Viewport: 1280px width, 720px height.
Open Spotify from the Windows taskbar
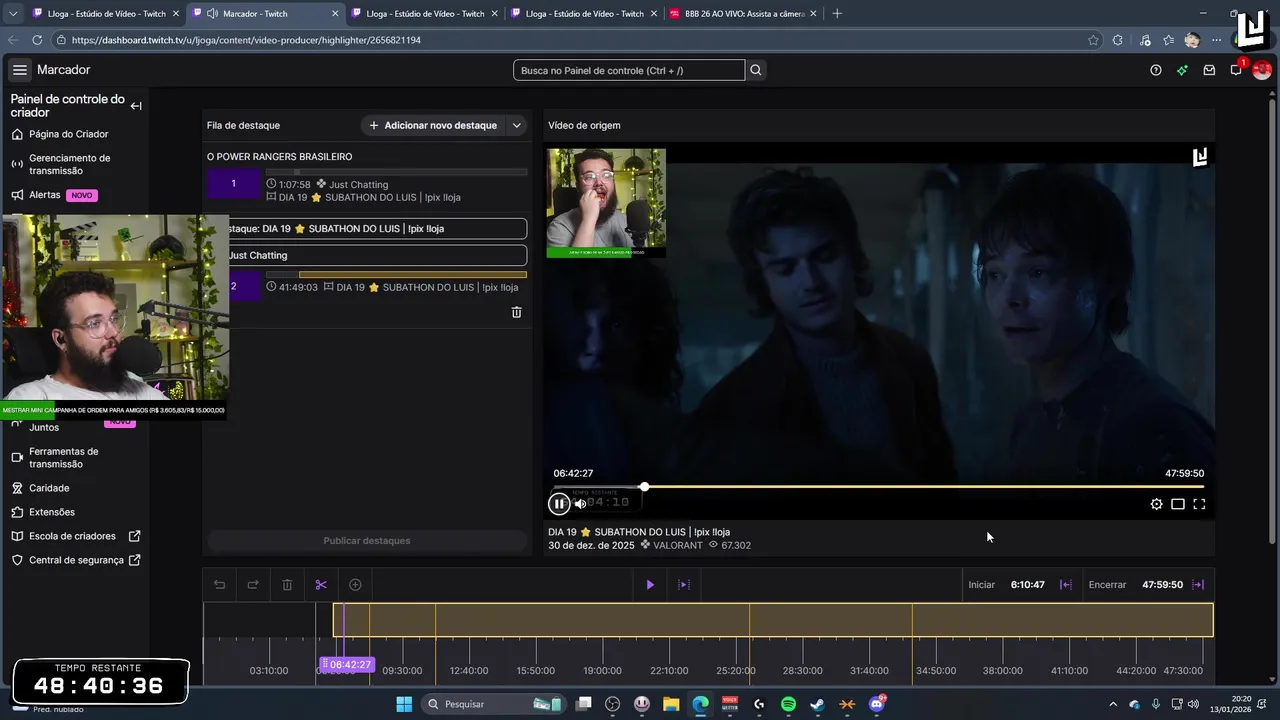pos(788,704)
